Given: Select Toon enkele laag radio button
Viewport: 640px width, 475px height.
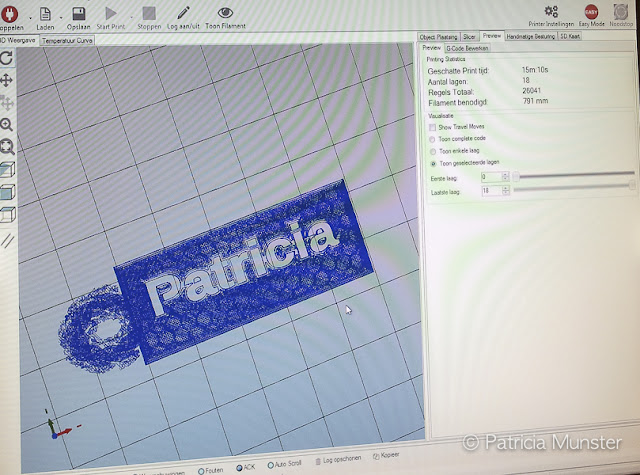Looking at the screenshot, I should 433,152.
